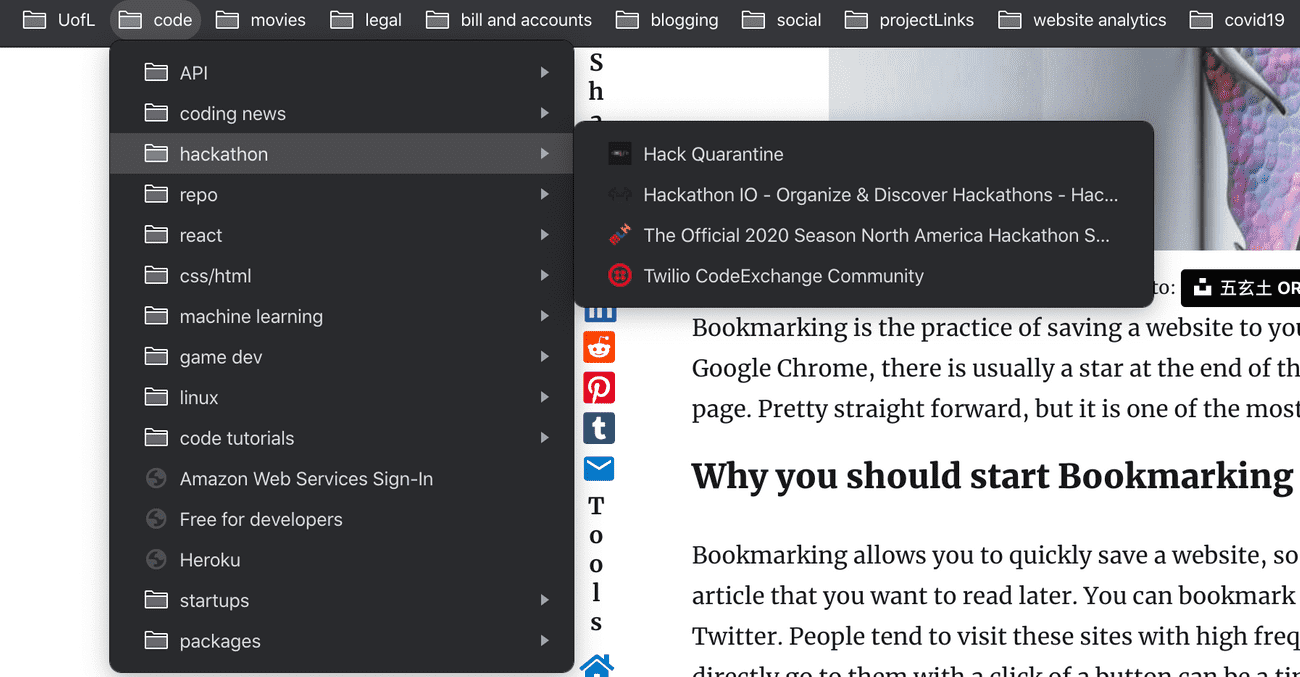Share via the Email envelope icon
The image size is (1300, 677).
pyautogui.click(x=599, y=468)
